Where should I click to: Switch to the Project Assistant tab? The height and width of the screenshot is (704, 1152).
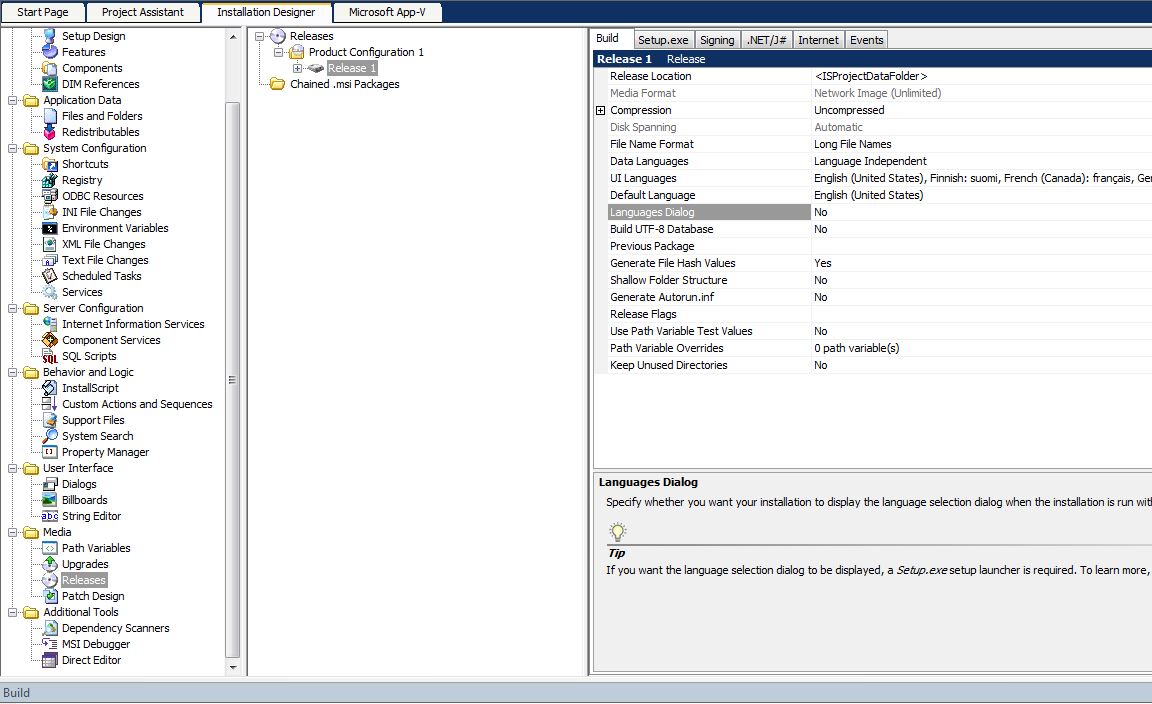coord(142,12)
